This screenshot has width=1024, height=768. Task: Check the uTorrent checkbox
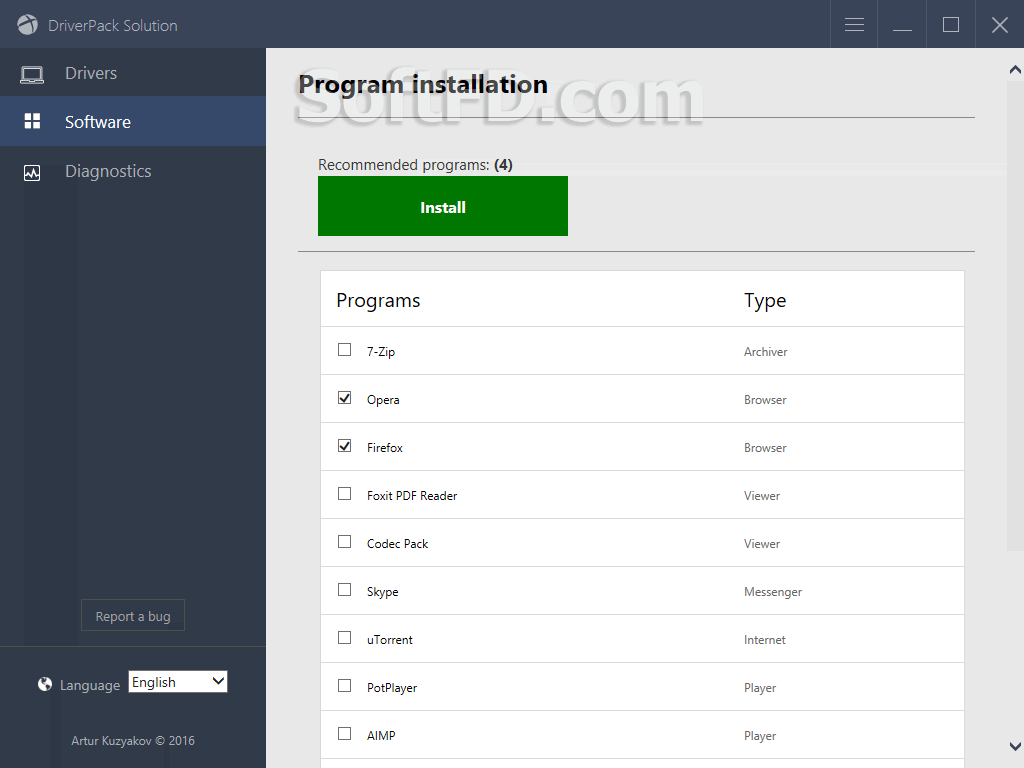coord(344,637)
